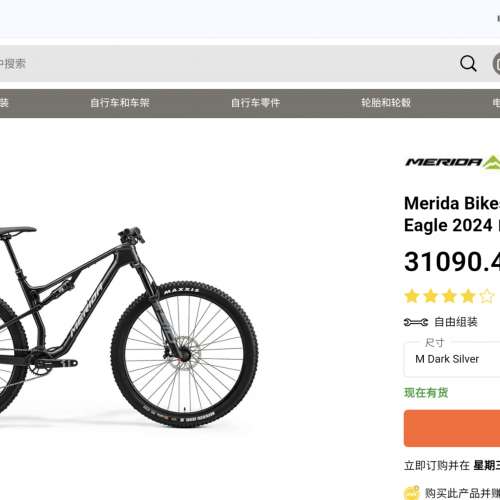
Task: Click the Merida bike product image
Action: [x=128, y=325]
